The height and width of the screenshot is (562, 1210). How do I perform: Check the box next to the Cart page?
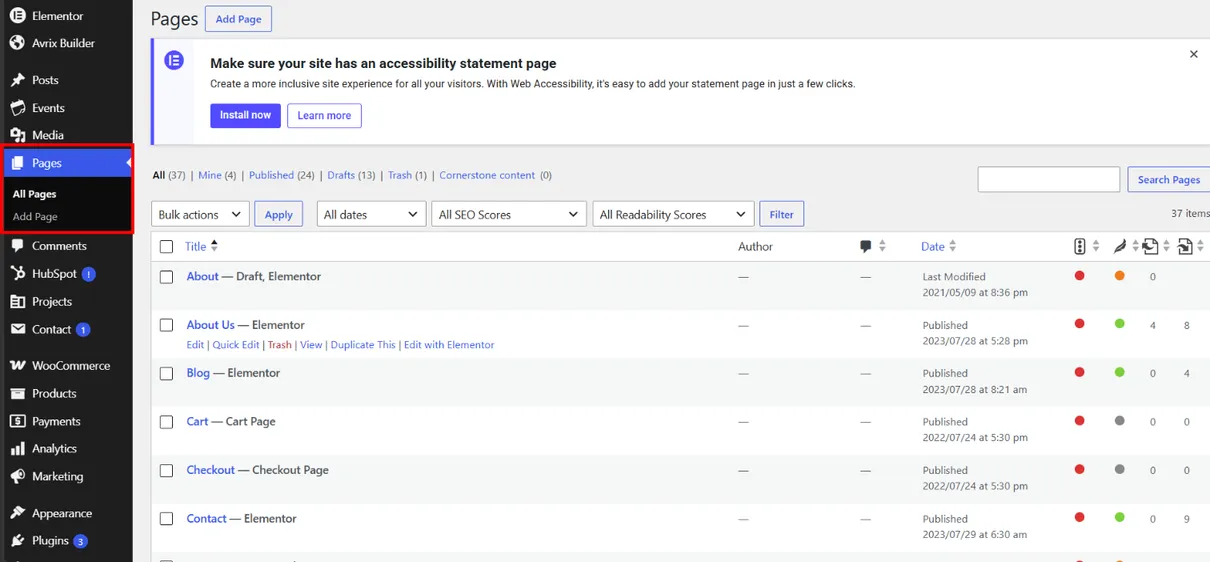click(167, 422)
